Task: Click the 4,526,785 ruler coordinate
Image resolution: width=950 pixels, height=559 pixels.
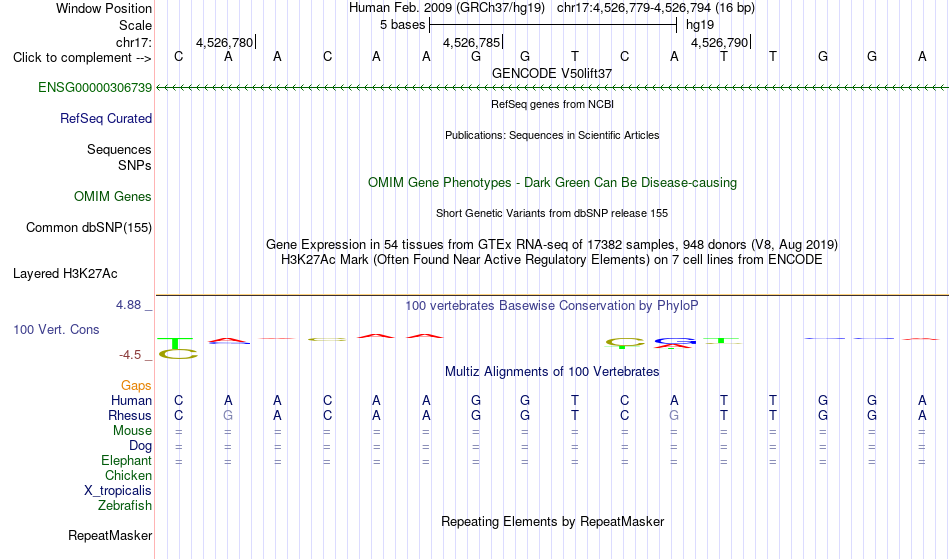Action: [471, 42]
